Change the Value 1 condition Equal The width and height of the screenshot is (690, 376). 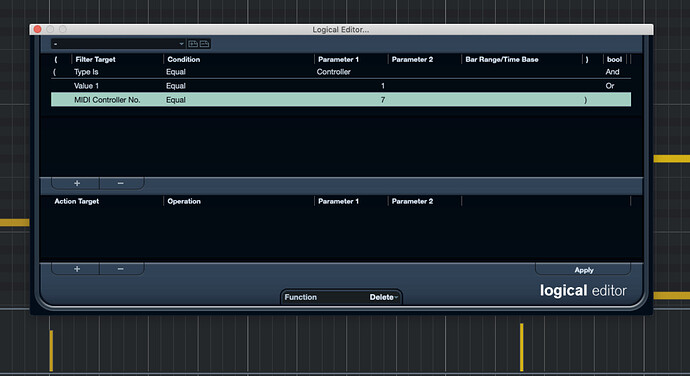[x=176, y=86]
